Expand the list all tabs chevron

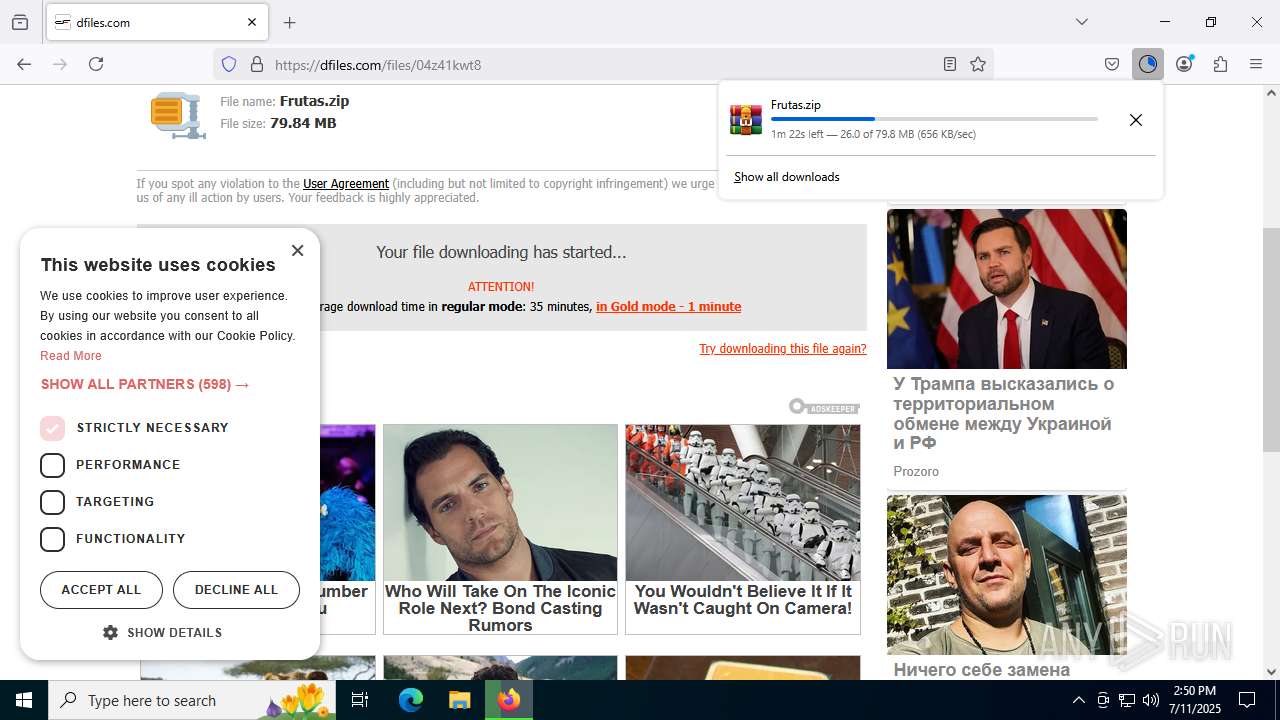coord(1082,22)
